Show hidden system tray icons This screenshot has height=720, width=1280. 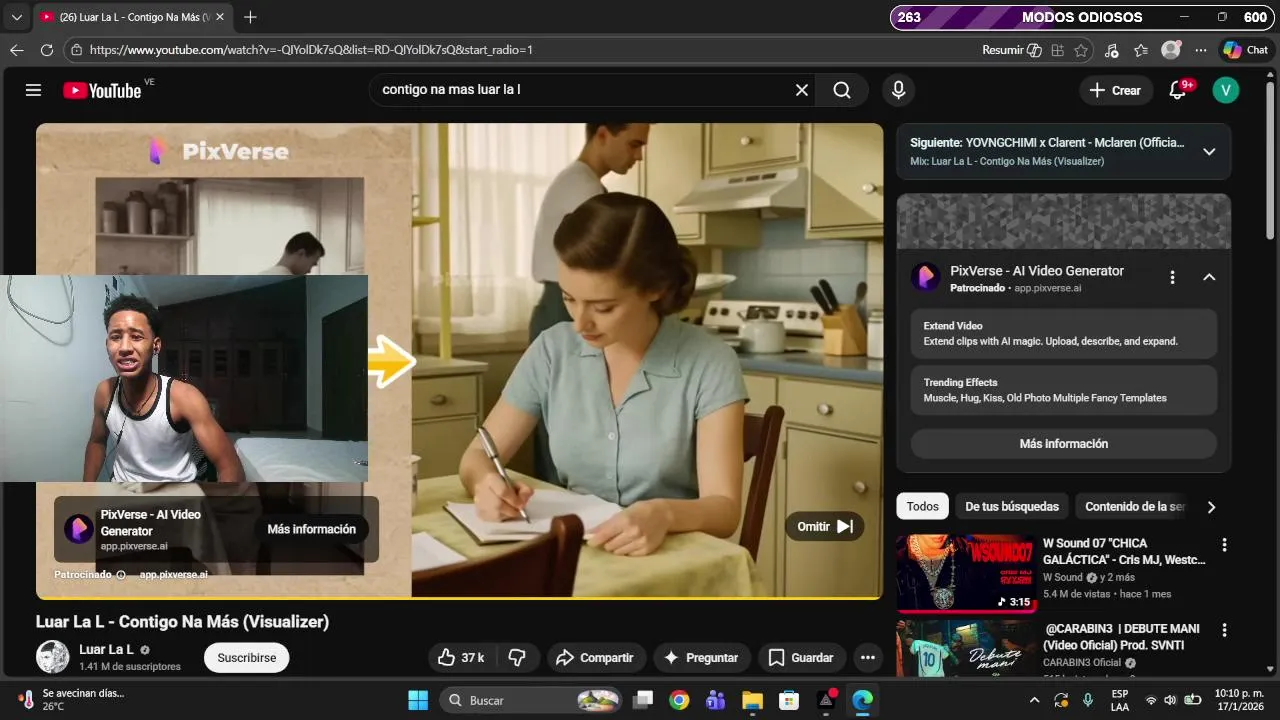[1034, 700]
